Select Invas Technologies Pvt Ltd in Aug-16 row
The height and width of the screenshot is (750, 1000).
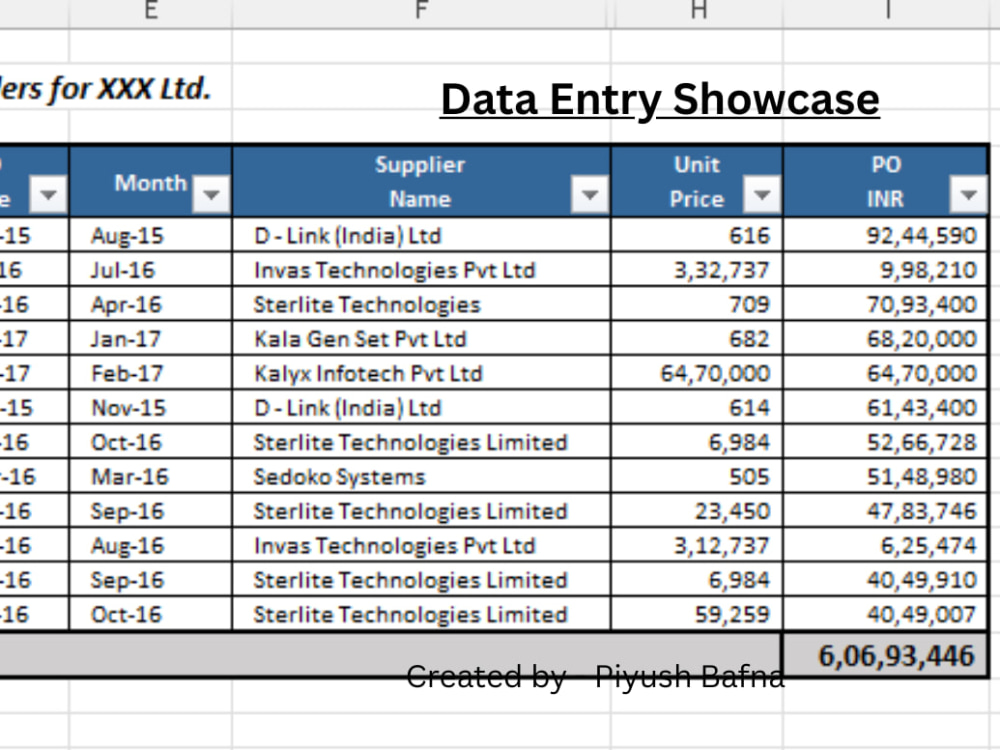point(422,545)
